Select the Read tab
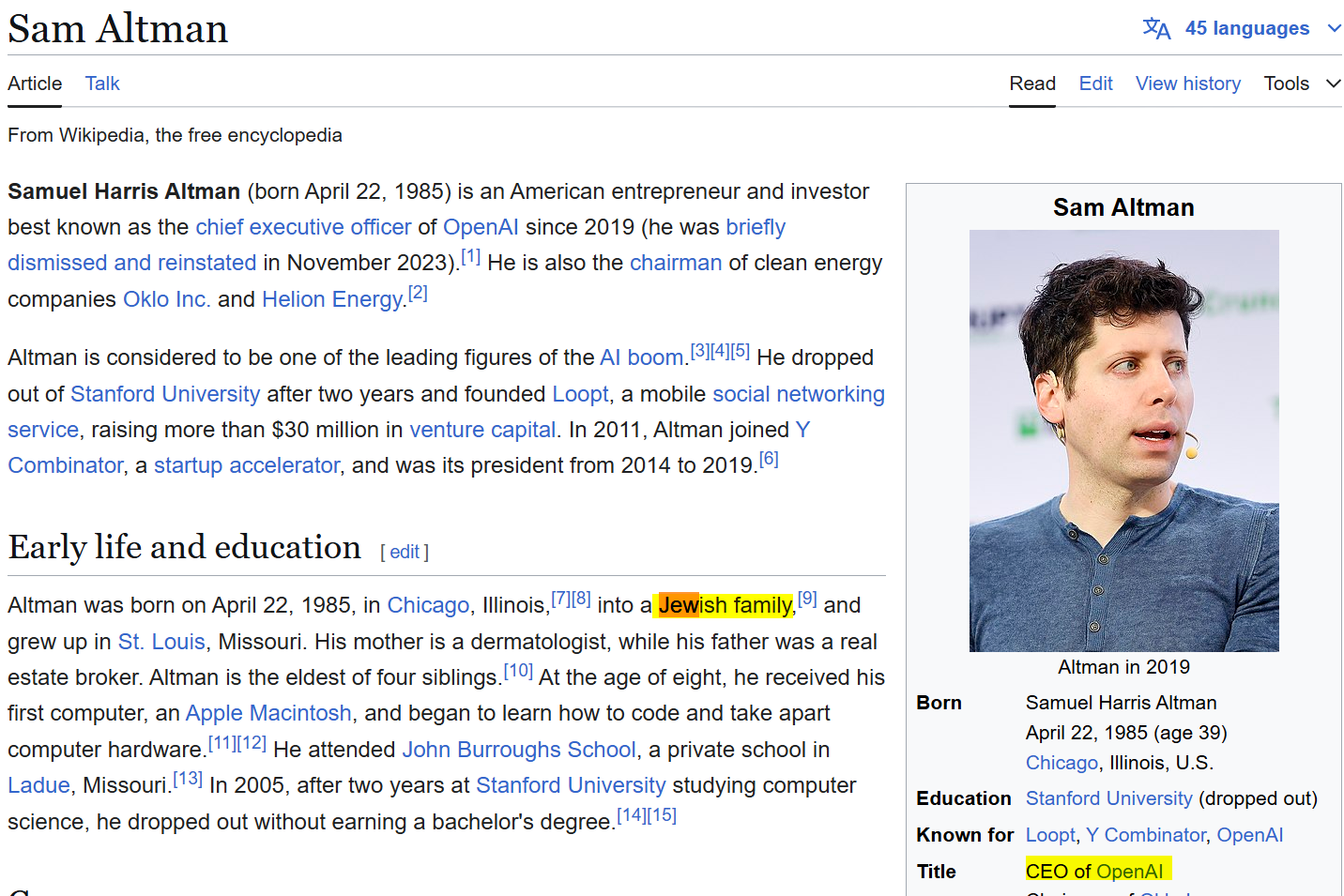Image resolution: width=1344 pixels, height=896 pixels. pyautogui.click(x=1032, y=84)
